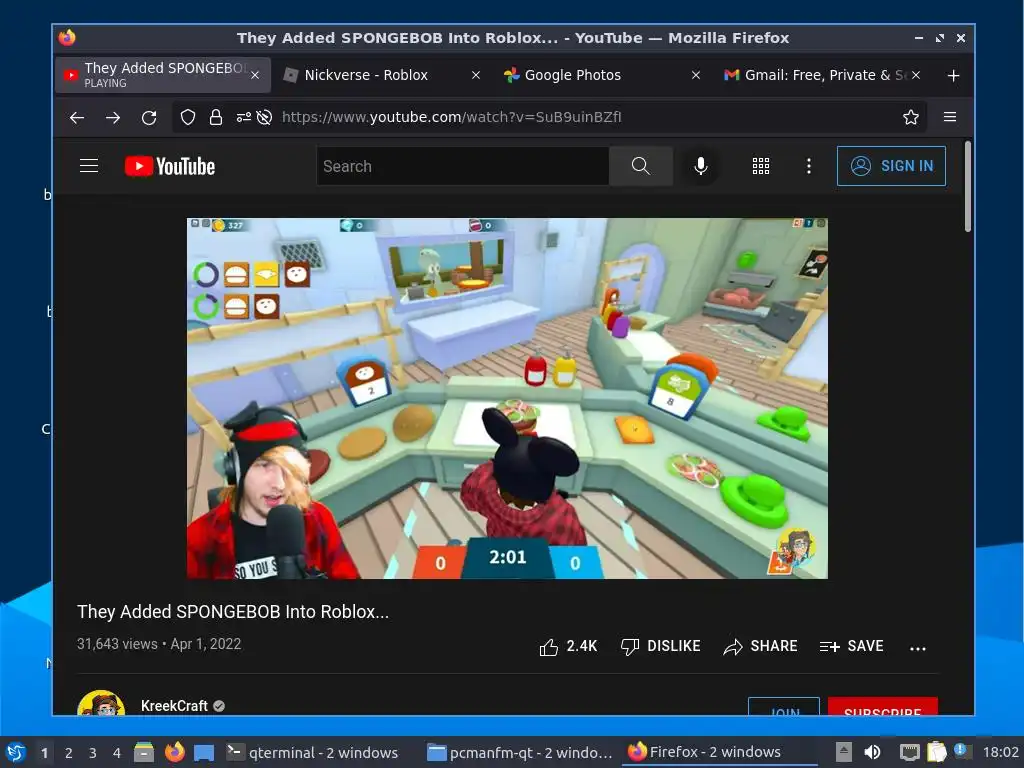This screenshot has height=768, width=1024.
Task: Open YouTube settings three-dot menu
Action: pyautogui.click(x=808, y=166)
